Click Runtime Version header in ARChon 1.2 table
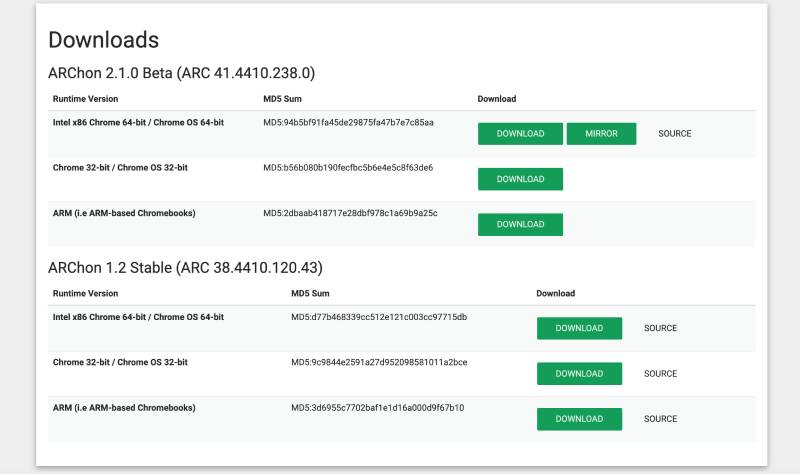Image resolution: width=800 pixels, height=474 pixels. click(x=85, y=293)
